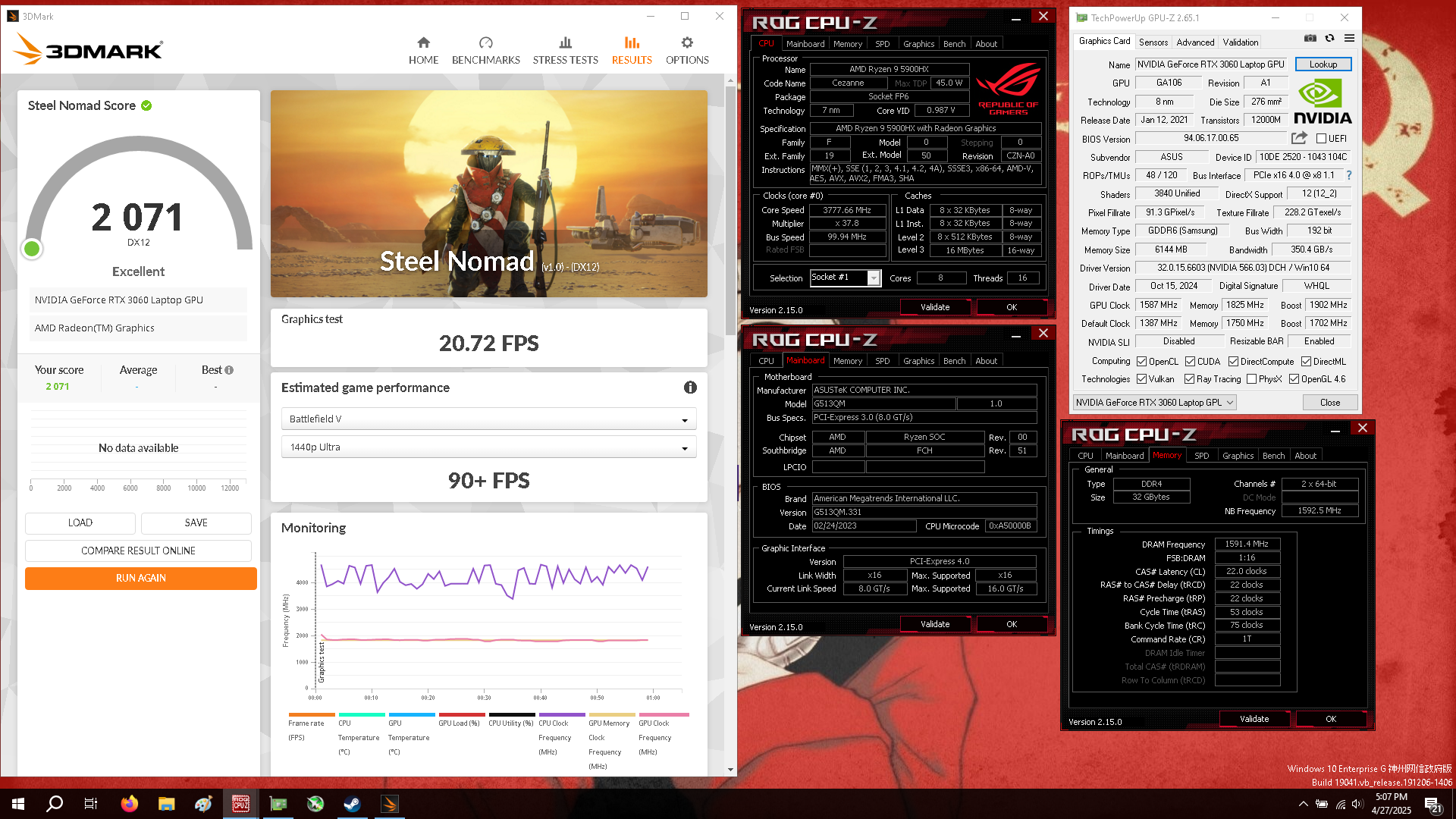
Task: Open File Explorer from the taskbar
Action: (x=167, y=804)
